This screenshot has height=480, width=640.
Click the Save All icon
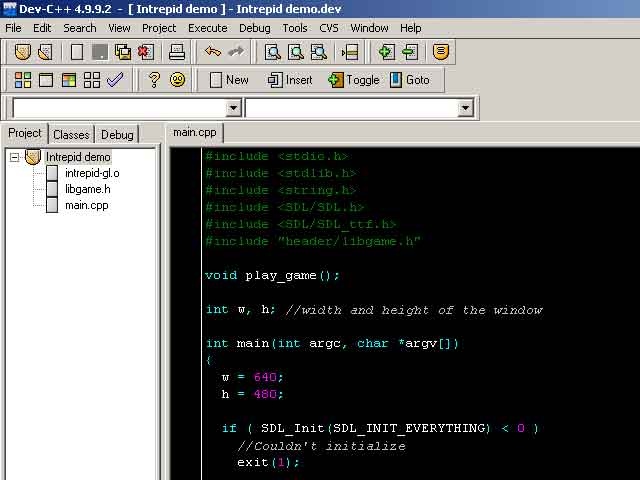pyautogui.click(x=123, y=51)
